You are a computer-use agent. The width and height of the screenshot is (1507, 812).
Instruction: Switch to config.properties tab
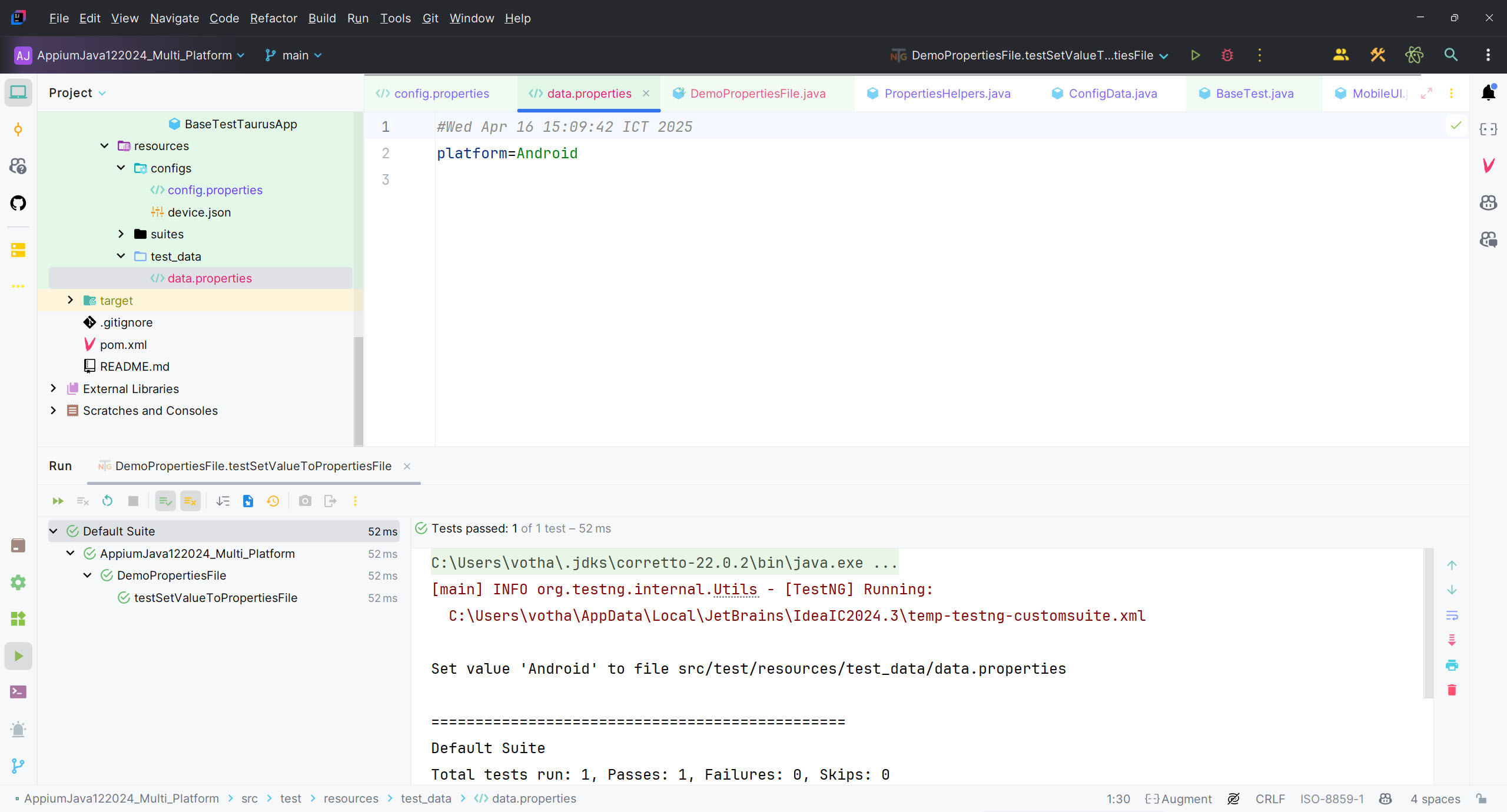coord(440,94)
